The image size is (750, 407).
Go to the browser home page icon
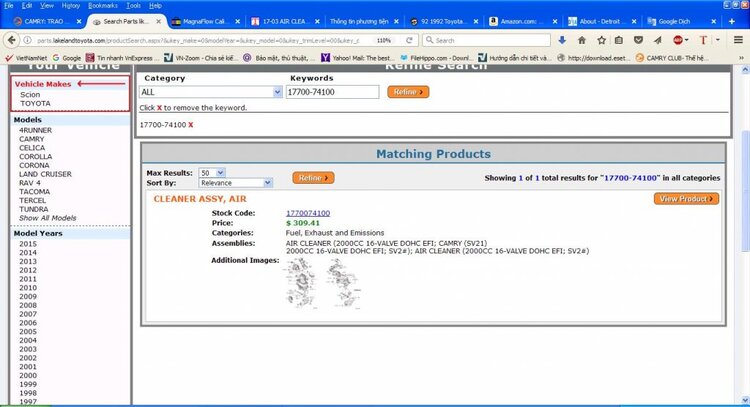click(582, 41)
